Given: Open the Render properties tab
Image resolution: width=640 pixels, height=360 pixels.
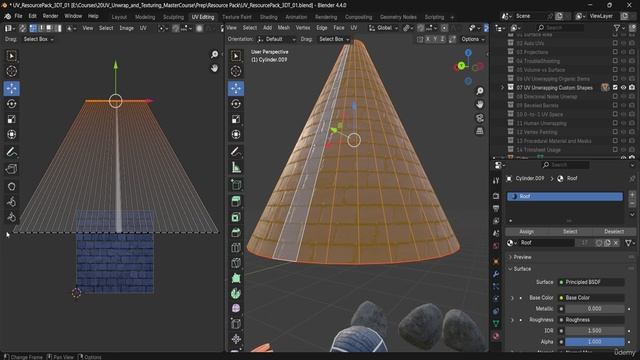Looking at the screenshot, I should point(496,196).
